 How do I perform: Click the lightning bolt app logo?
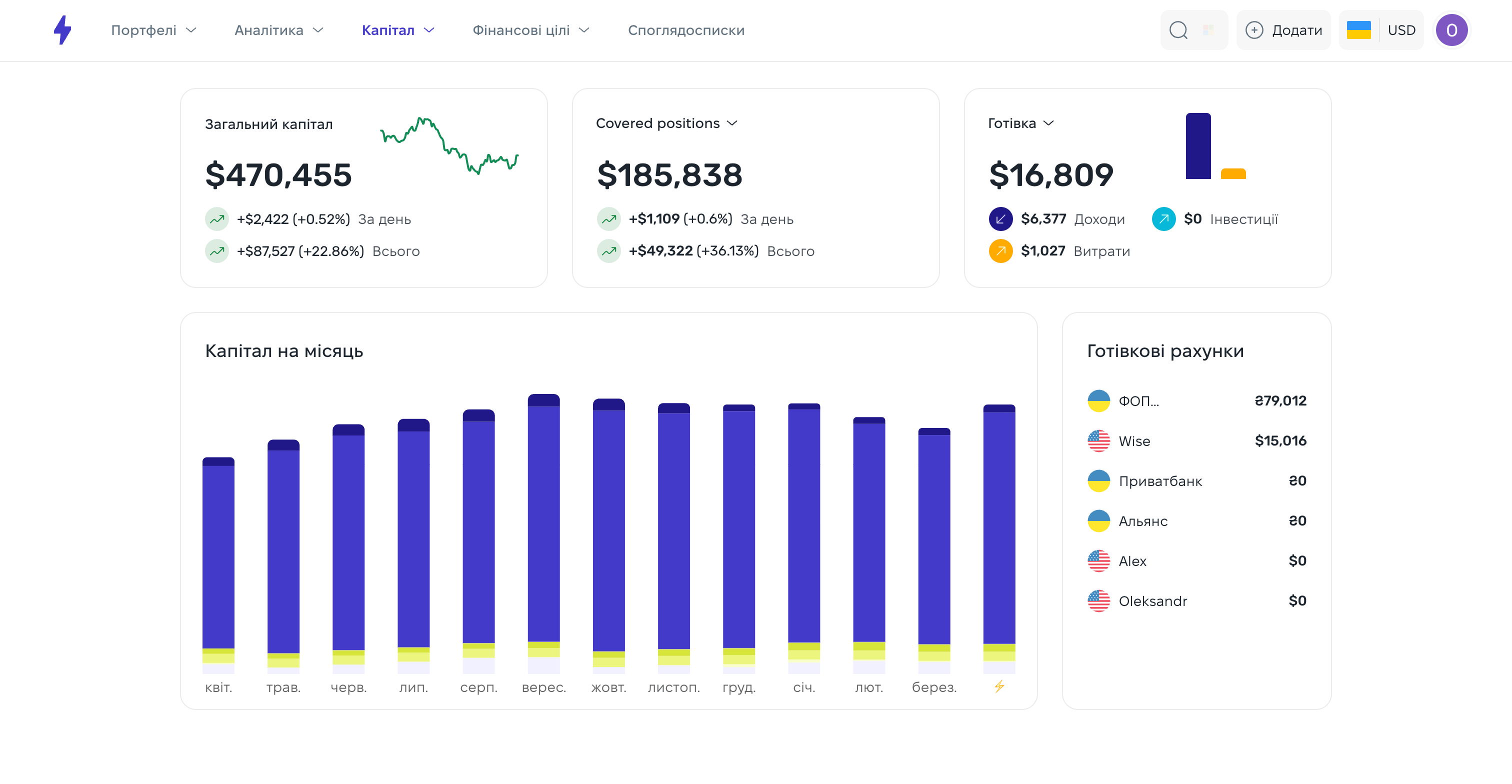(62, 30)
